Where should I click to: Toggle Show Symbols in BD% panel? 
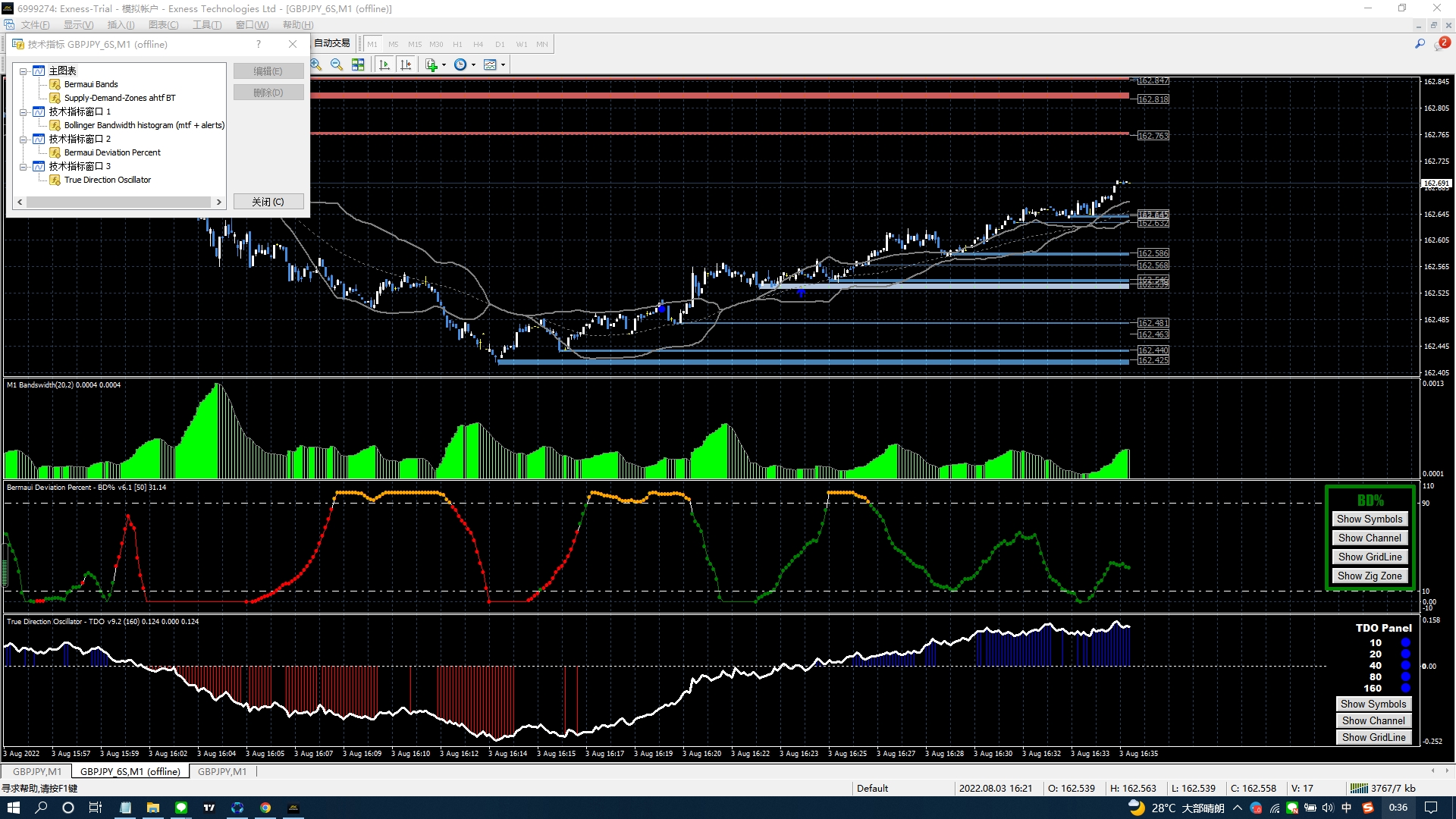(x=1369, y=519)
